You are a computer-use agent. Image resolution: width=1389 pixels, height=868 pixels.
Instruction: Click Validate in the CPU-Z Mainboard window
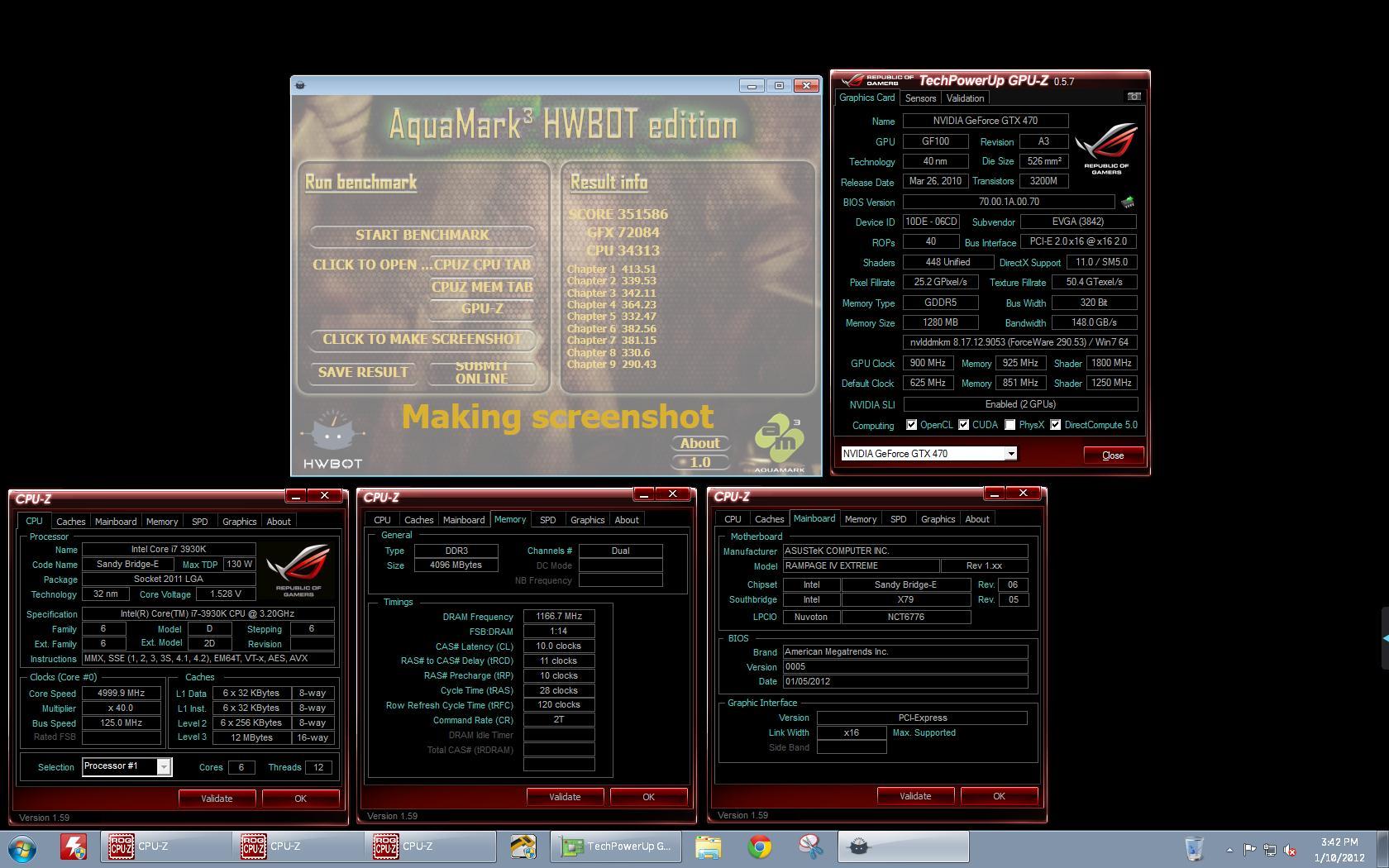coord(915,796)
